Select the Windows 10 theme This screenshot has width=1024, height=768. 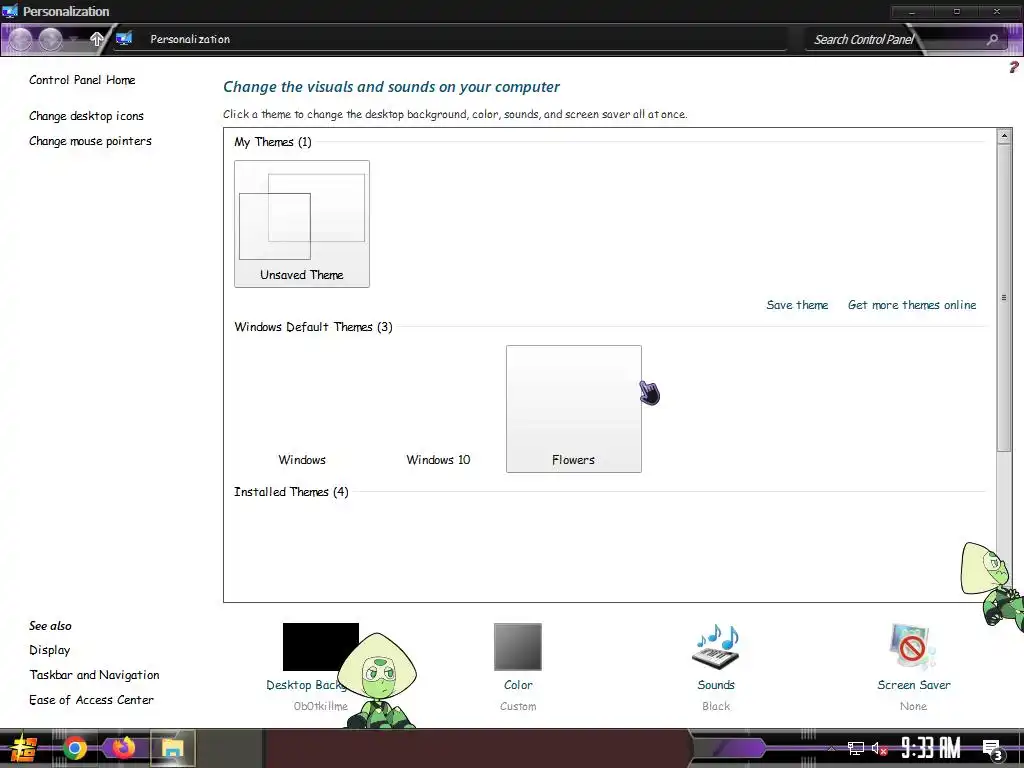pos(438,409)
